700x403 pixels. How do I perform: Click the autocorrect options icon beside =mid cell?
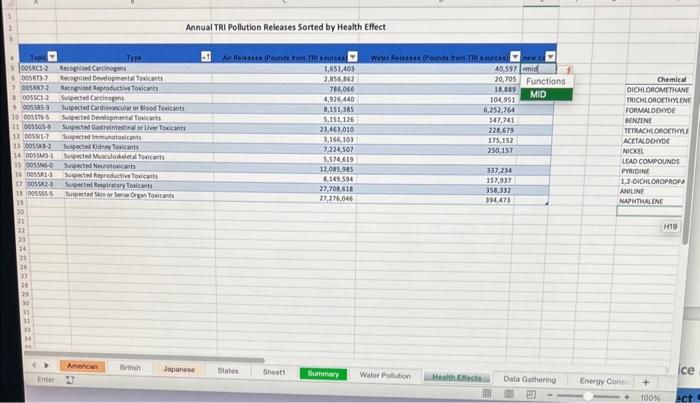point(568,70)
